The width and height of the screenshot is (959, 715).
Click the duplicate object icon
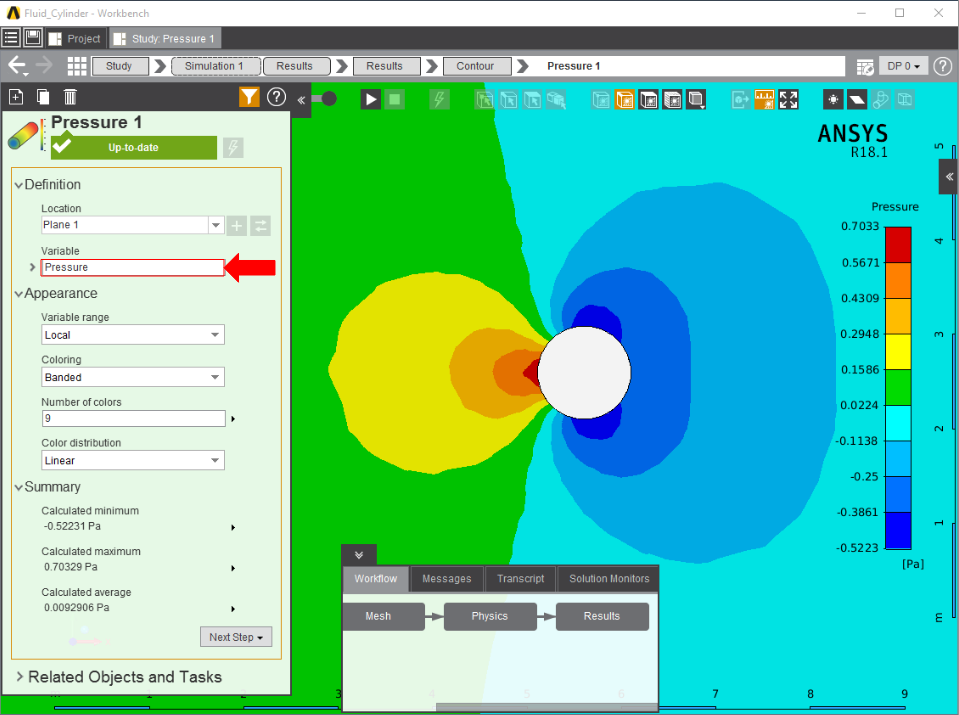[x=43, y=97]
